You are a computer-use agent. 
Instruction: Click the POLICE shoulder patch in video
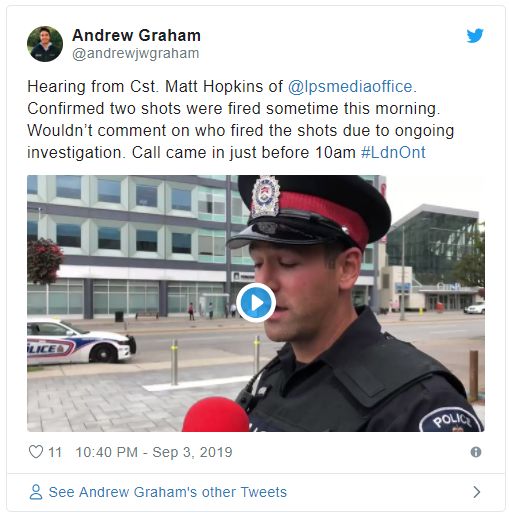point(451,420)
